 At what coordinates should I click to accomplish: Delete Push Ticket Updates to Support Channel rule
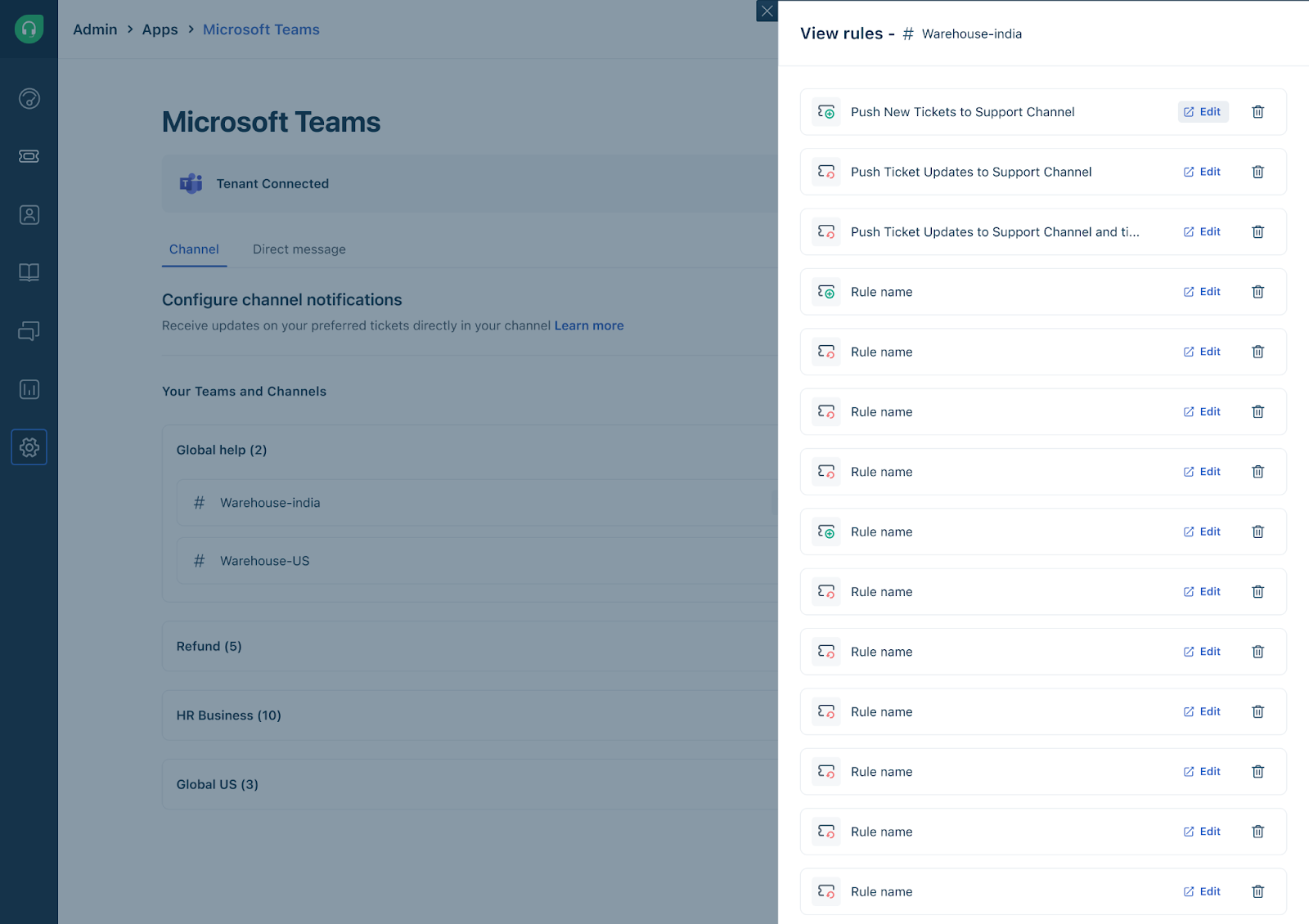(x=1258, y=172)
